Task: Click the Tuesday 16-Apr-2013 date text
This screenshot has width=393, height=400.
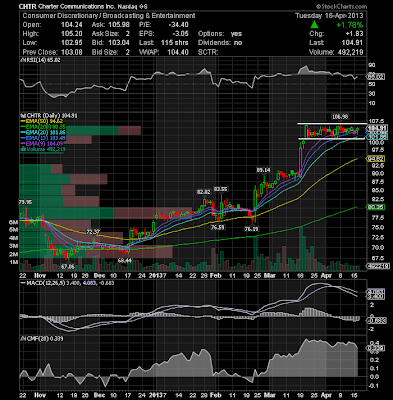Action: 329,16
